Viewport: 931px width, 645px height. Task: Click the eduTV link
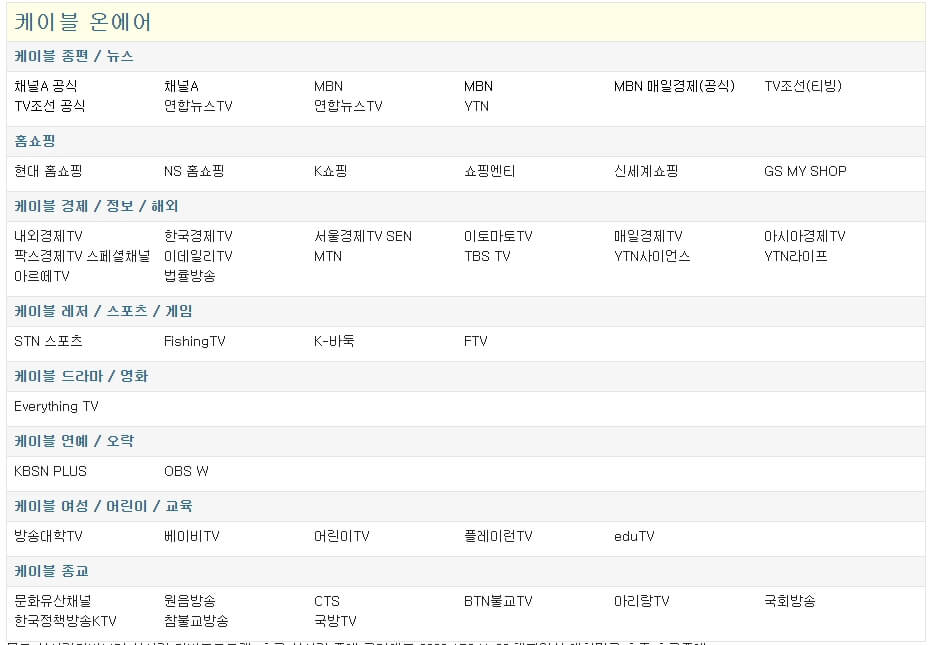(x=634, y=536)
